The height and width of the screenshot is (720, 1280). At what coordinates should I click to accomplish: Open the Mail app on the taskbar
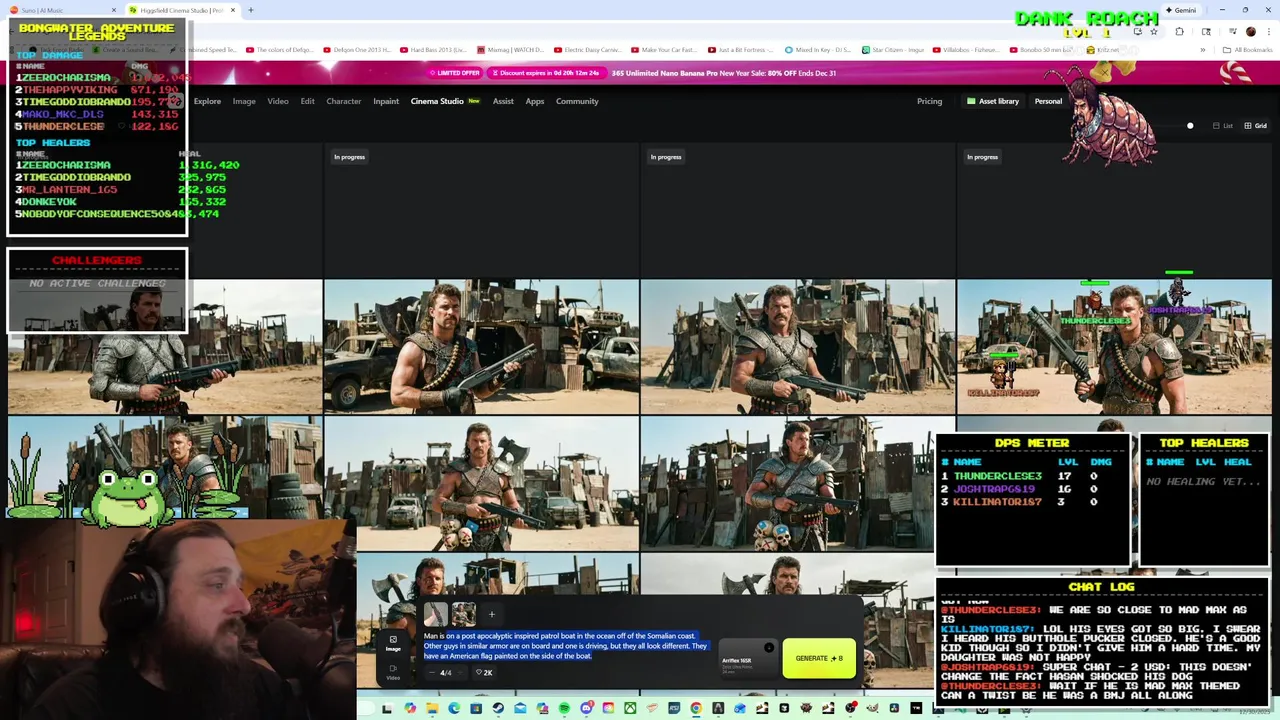click(x=520, y=708)
